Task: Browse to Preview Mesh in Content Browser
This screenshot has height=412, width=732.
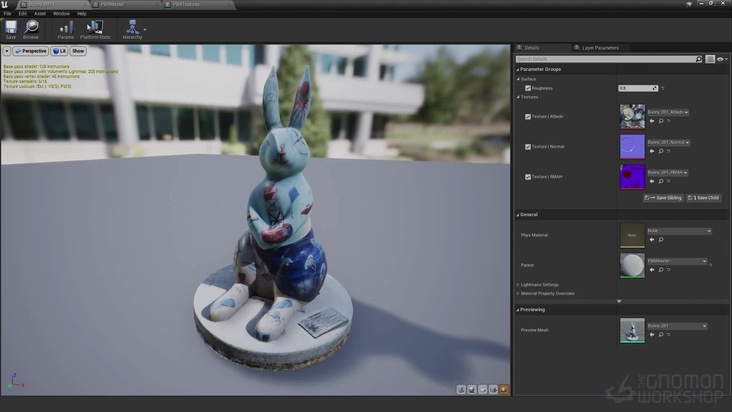Action: [661, 335]
